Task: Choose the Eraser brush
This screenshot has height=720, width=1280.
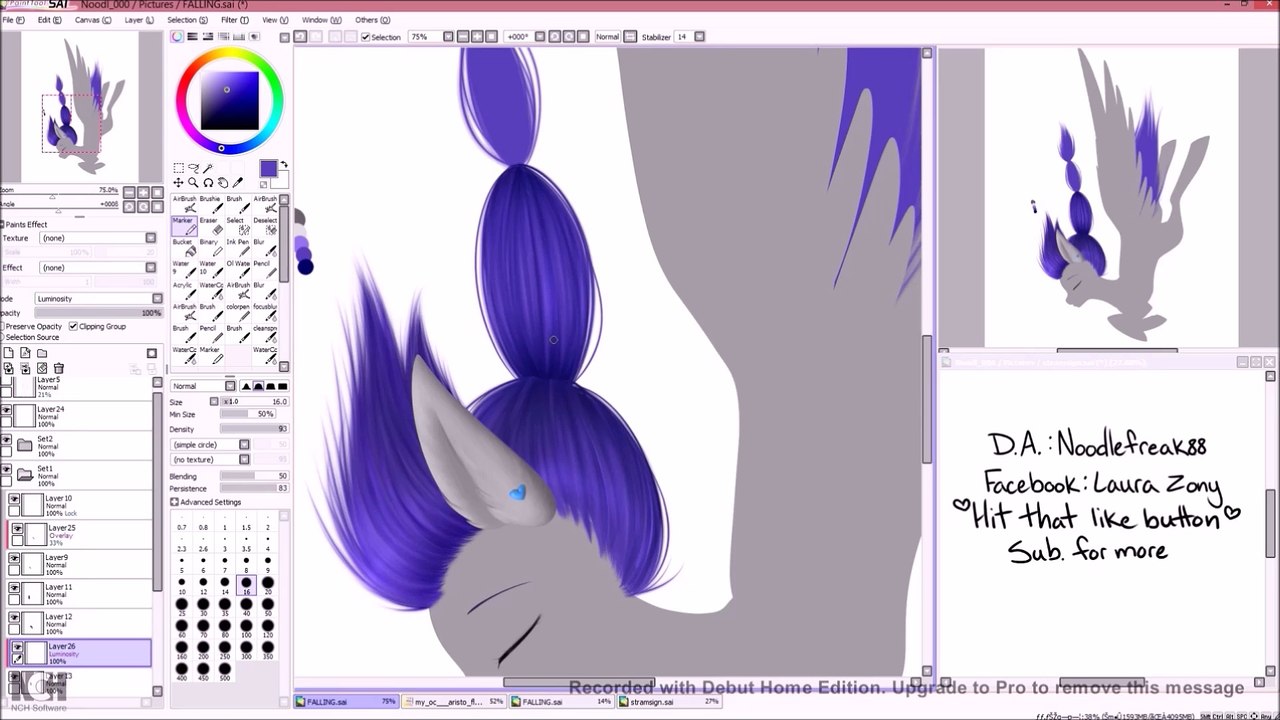Action: (209, 226)
